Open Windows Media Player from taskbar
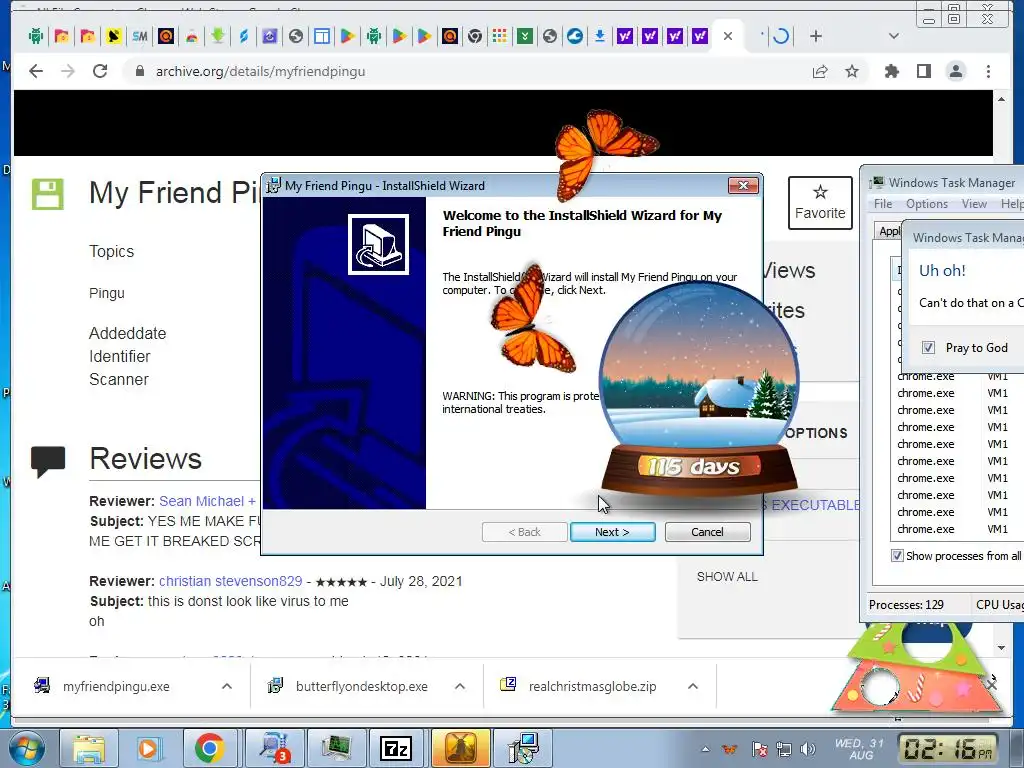This screenshot has width=1024, height=768. click(148, 748)
